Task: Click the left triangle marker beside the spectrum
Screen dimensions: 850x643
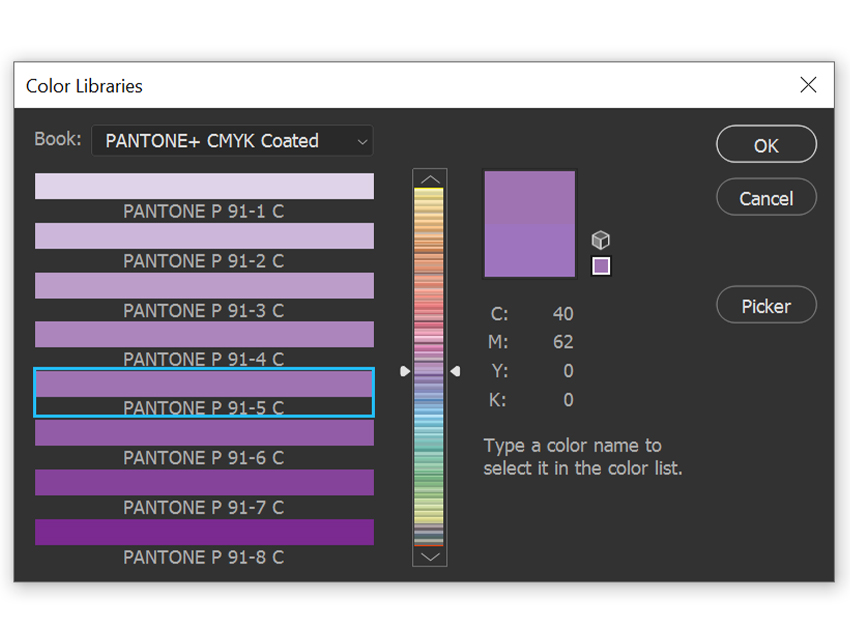Action: 404,370
